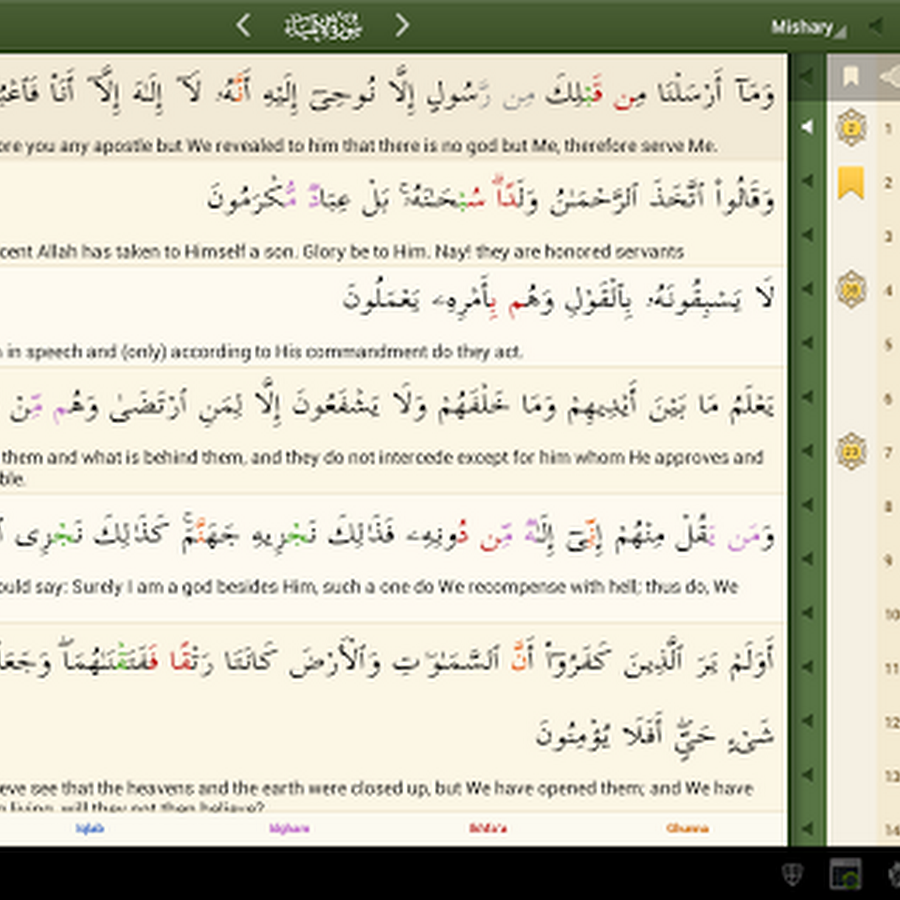Click the green strip arrow beside row 6
Viewport: 900px width, 900px height.
pos(807,397)
